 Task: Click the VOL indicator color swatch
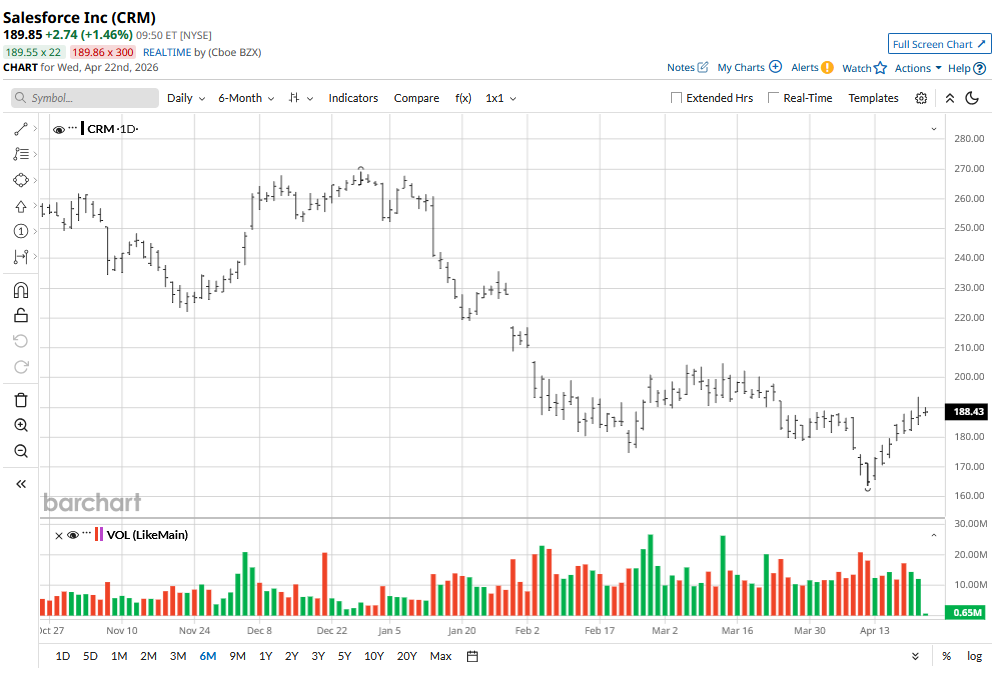tap(98, 534)
